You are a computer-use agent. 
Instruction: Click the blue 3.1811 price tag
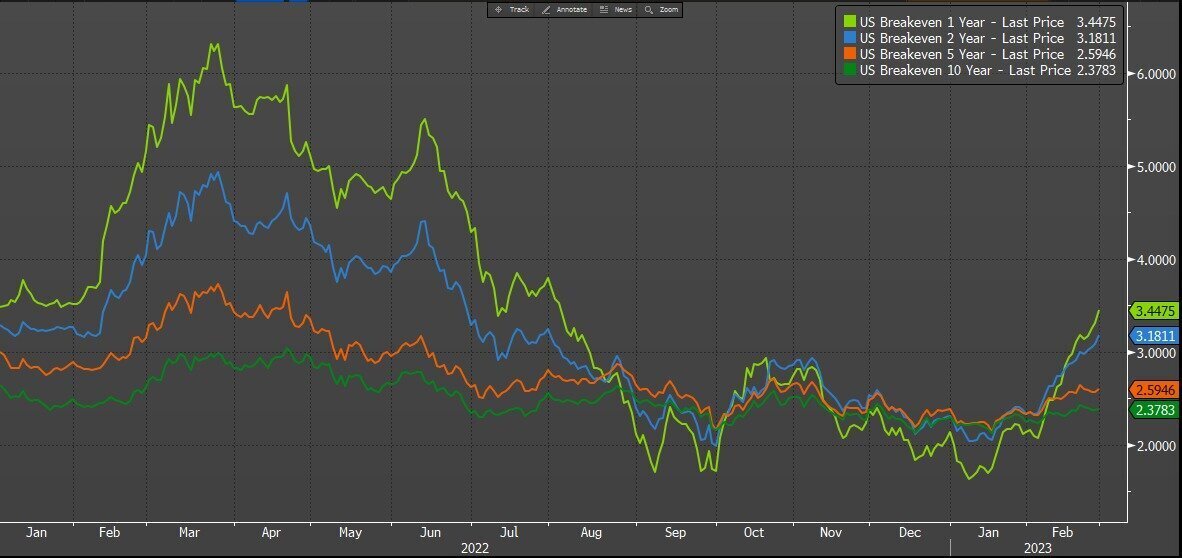[1153, 336]
